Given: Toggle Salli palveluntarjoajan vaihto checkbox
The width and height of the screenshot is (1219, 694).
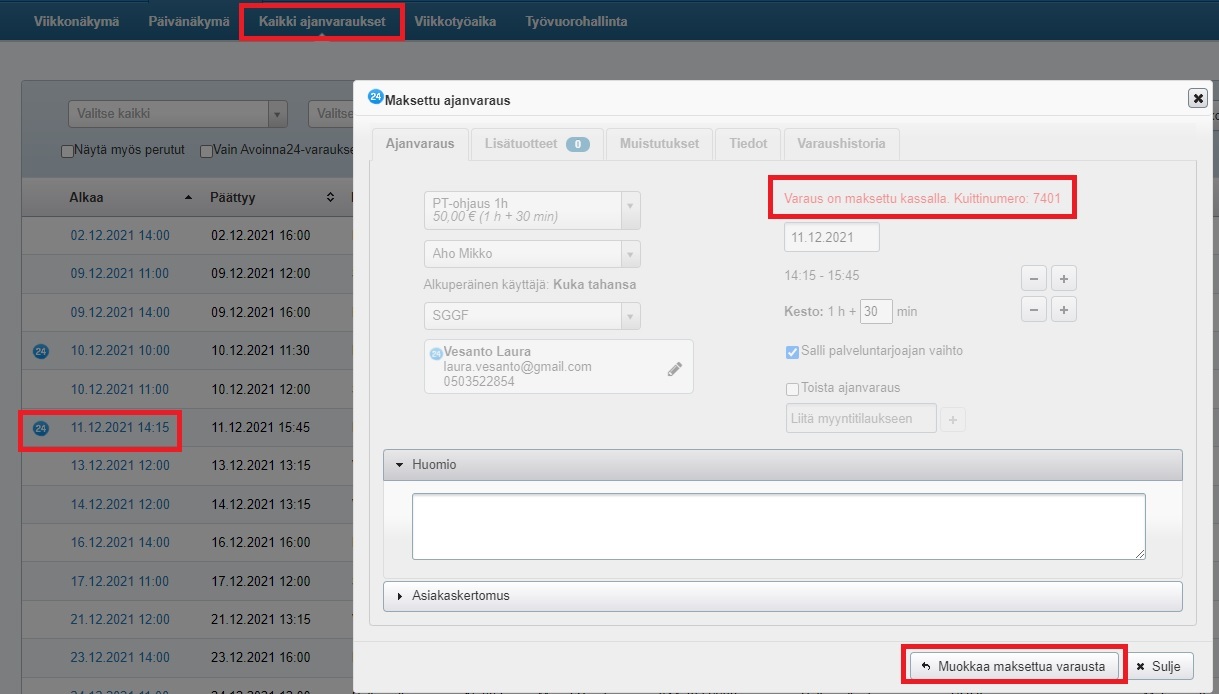Looking at the screenshot, I should [792, 352].
